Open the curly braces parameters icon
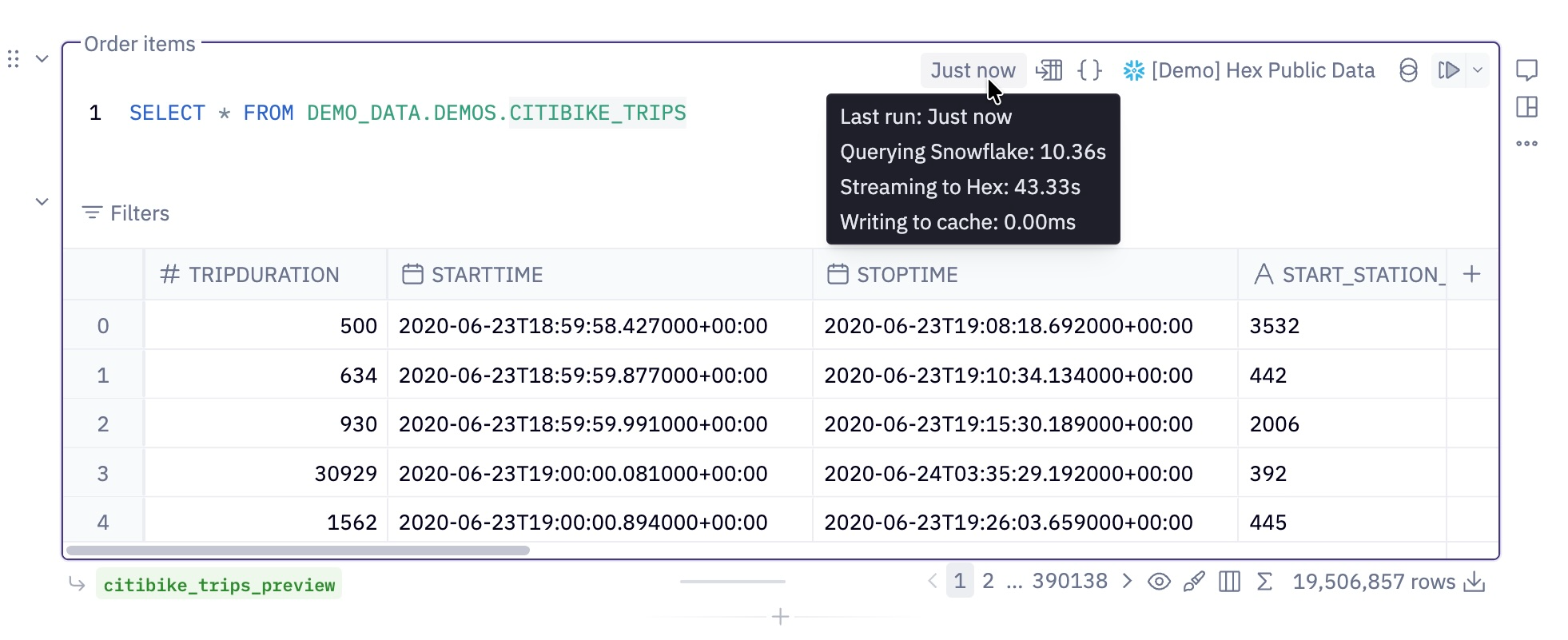The height and width of the screenshot is (640, 1568). [x=1090, y=70]
